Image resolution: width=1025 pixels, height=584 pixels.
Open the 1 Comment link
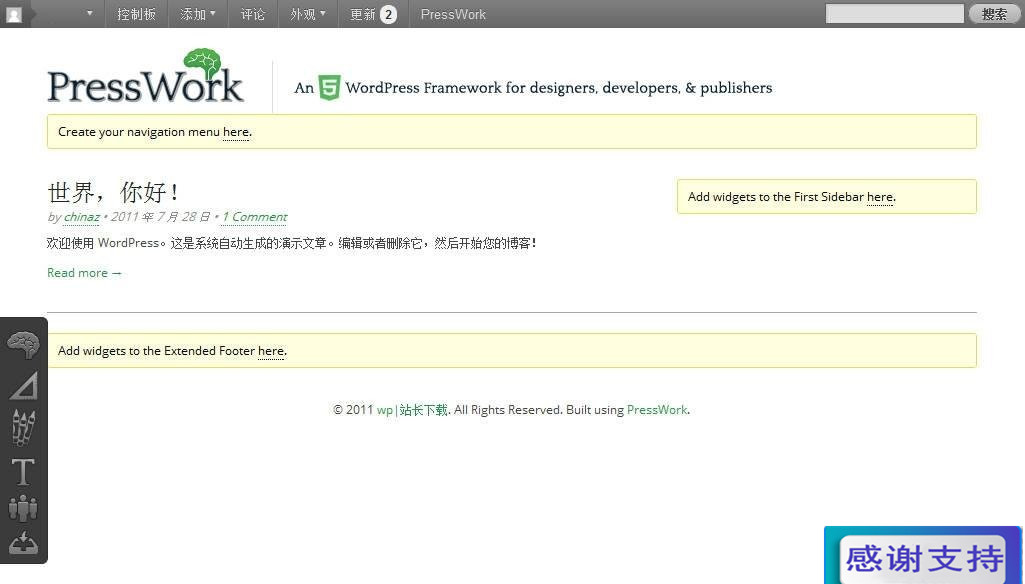[x=254, y=217]
